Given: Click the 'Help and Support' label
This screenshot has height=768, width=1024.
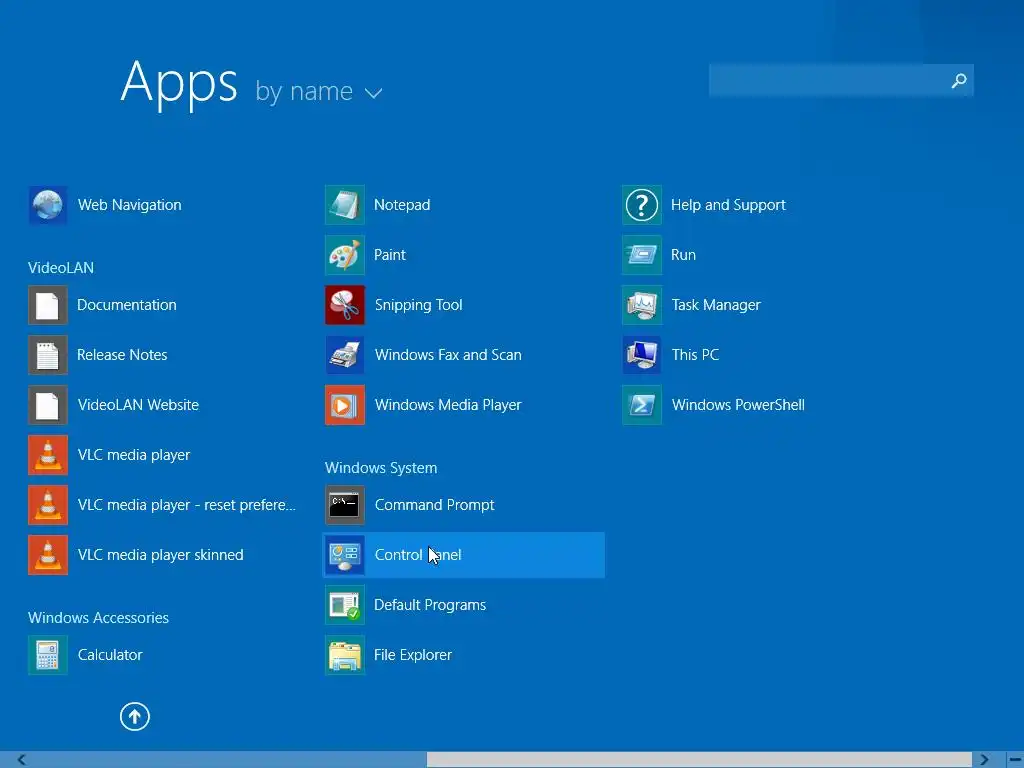Looking at the screenshot, I should [728, 205].
